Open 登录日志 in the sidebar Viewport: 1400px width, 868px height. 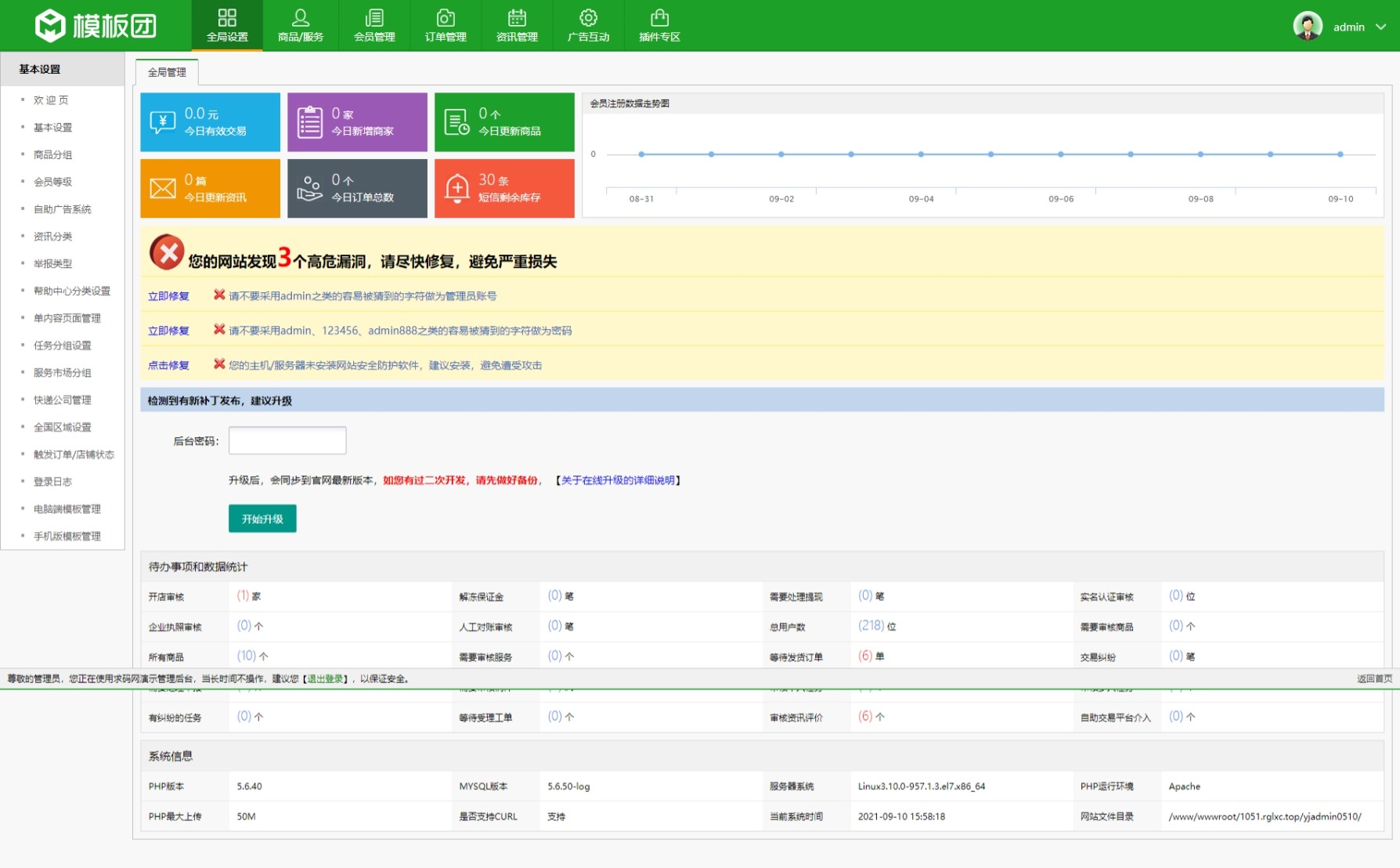[x=52, y=482]
